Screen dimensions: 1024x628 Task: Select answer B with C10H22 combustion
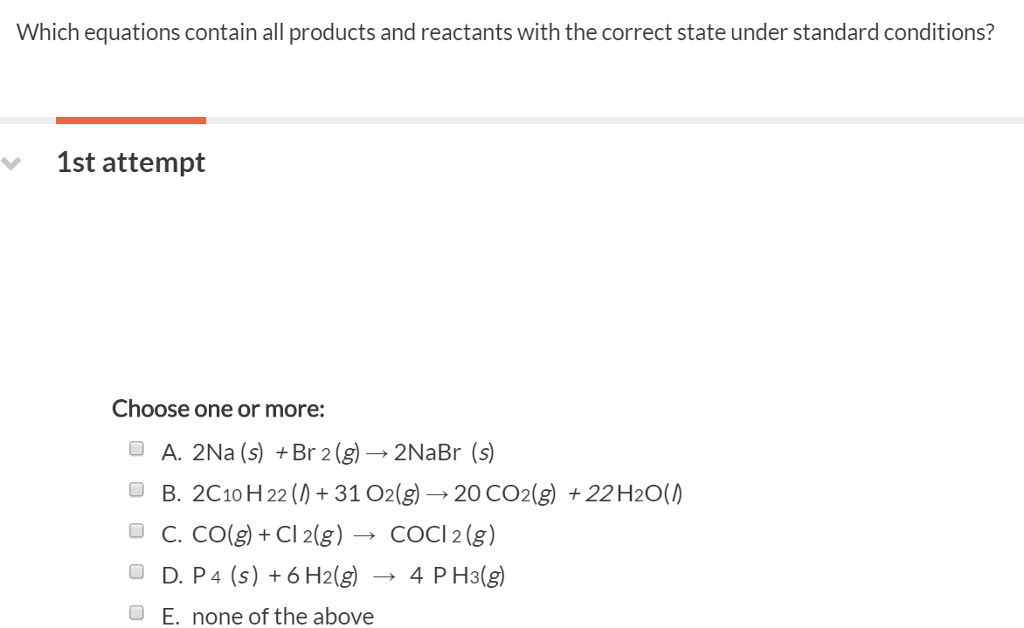click(420, 493)
